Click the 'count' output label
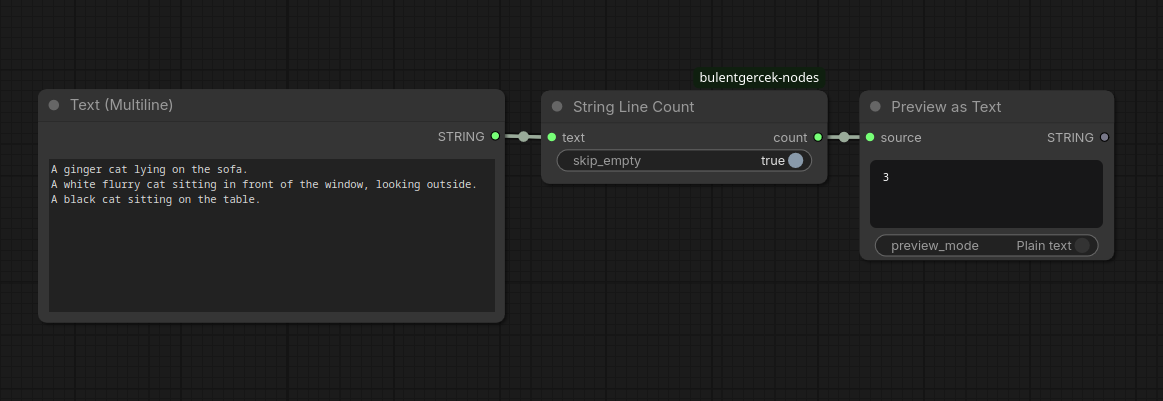Viewport: 1163px width, 401px height. [x=790, y=137]
